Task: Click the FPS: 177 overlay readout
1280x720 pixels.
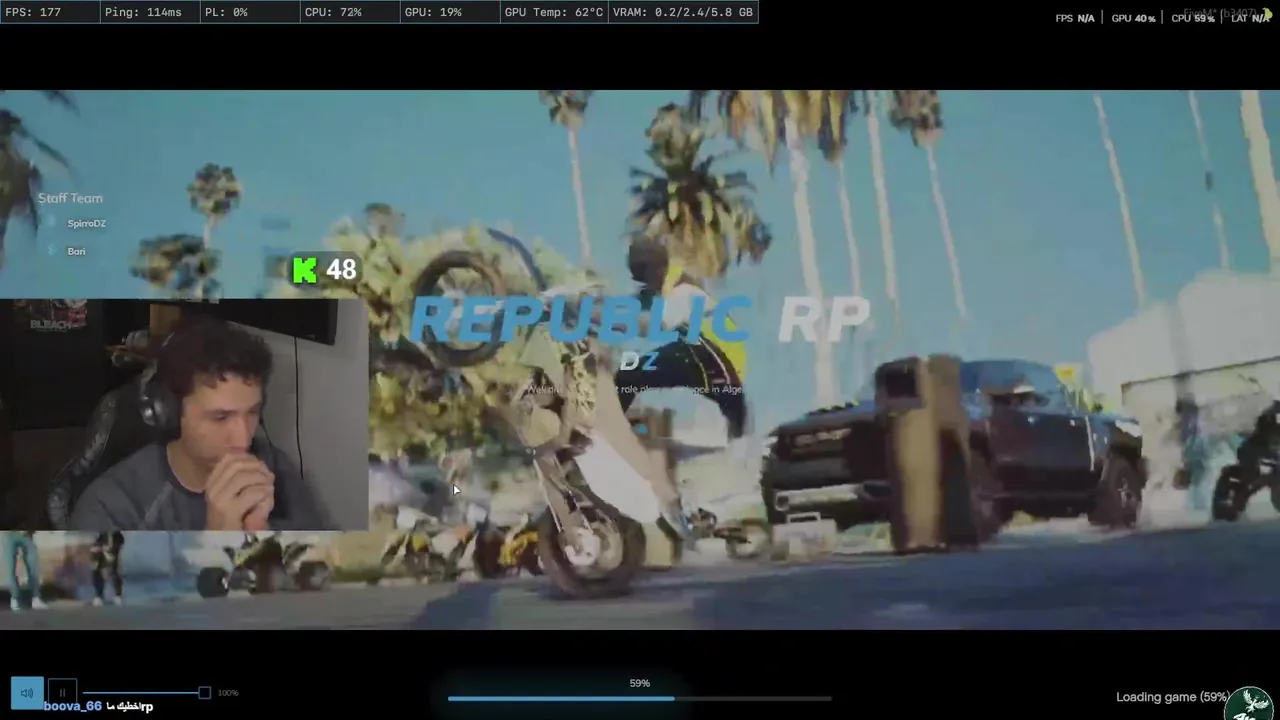Action: pyautogui.click(x=50, y=12)
